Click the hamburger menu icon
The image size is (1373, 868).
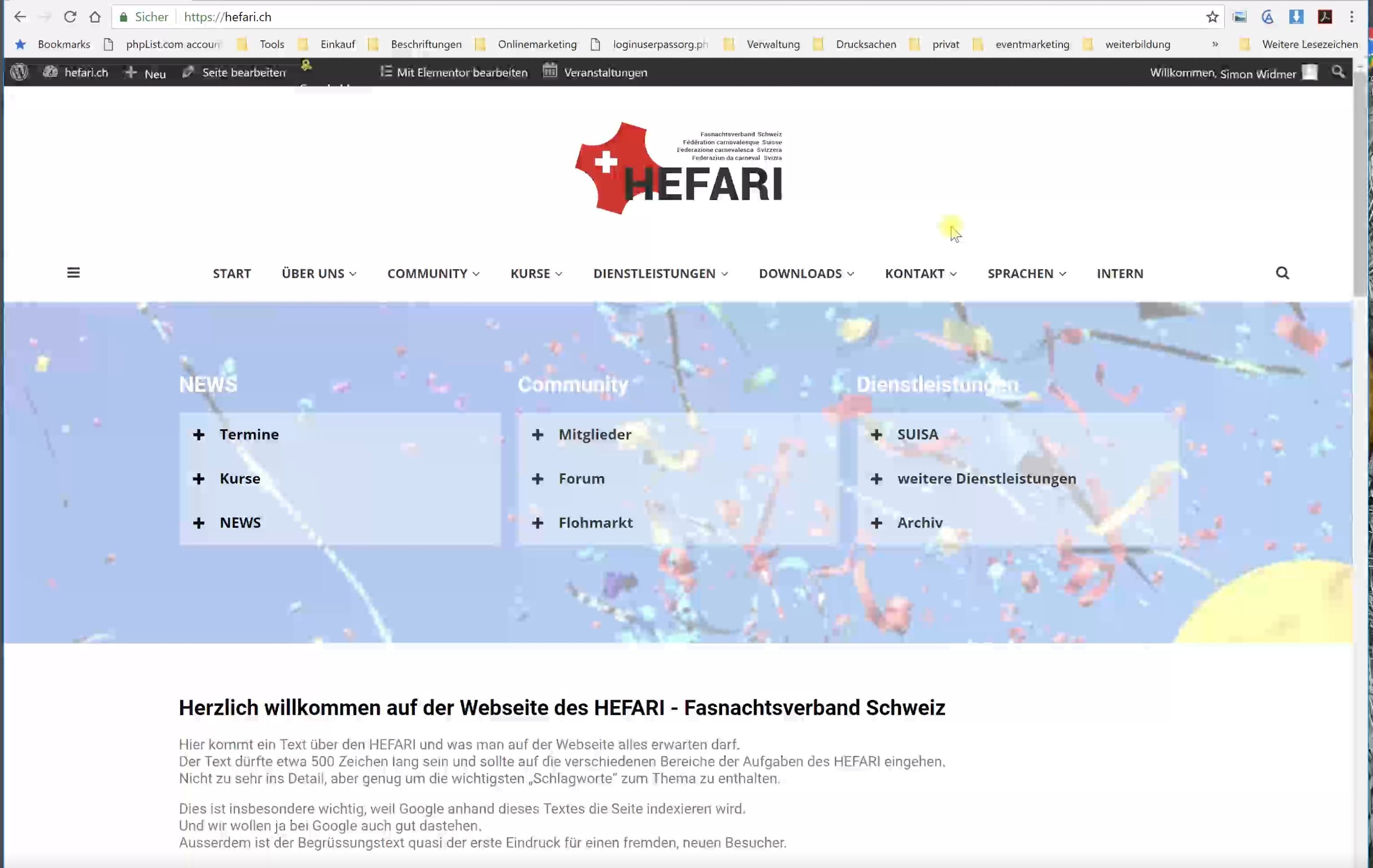(74, 273)
